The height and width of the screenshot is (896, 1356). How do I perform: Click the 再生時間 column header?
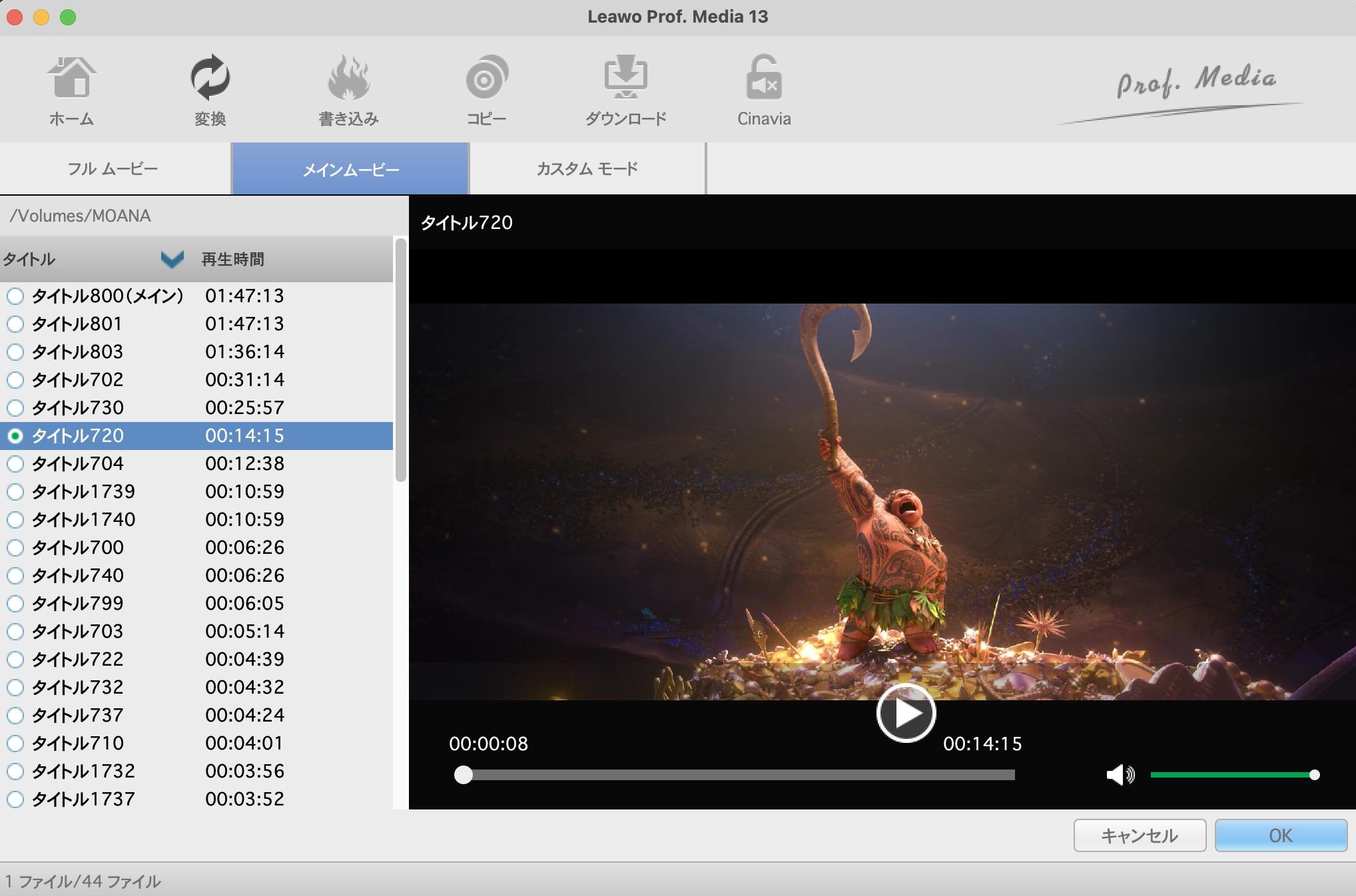coord(233,259)
